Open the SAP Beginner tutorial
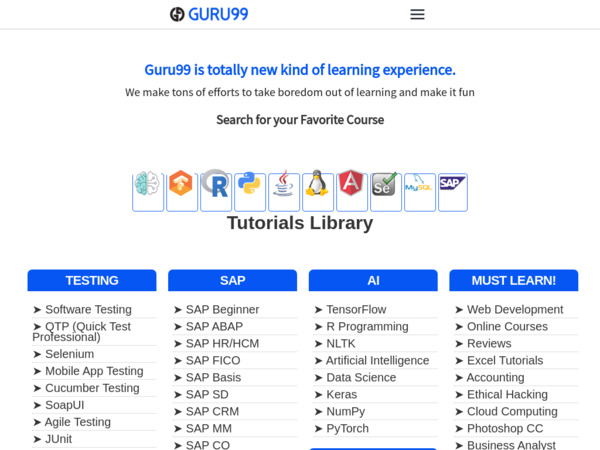 pyautogui.click(x=222, y=309)
